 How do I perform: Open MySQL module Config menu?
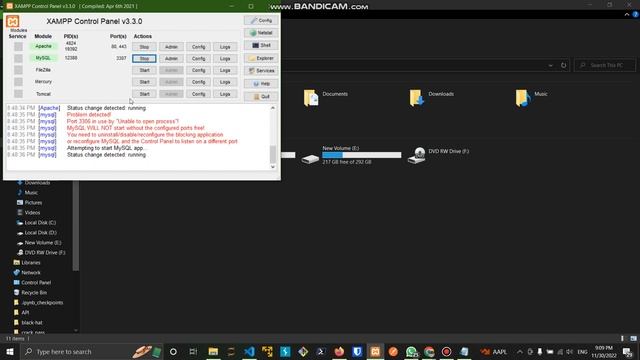point(198,58)
